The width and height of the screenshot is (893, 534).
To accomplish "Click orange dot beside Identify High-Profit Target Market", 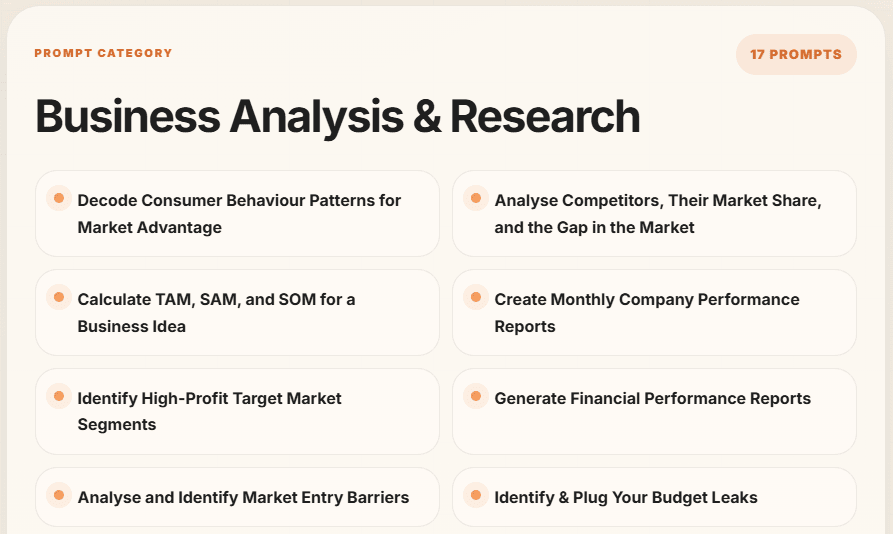I will click(x=59, y=396).
